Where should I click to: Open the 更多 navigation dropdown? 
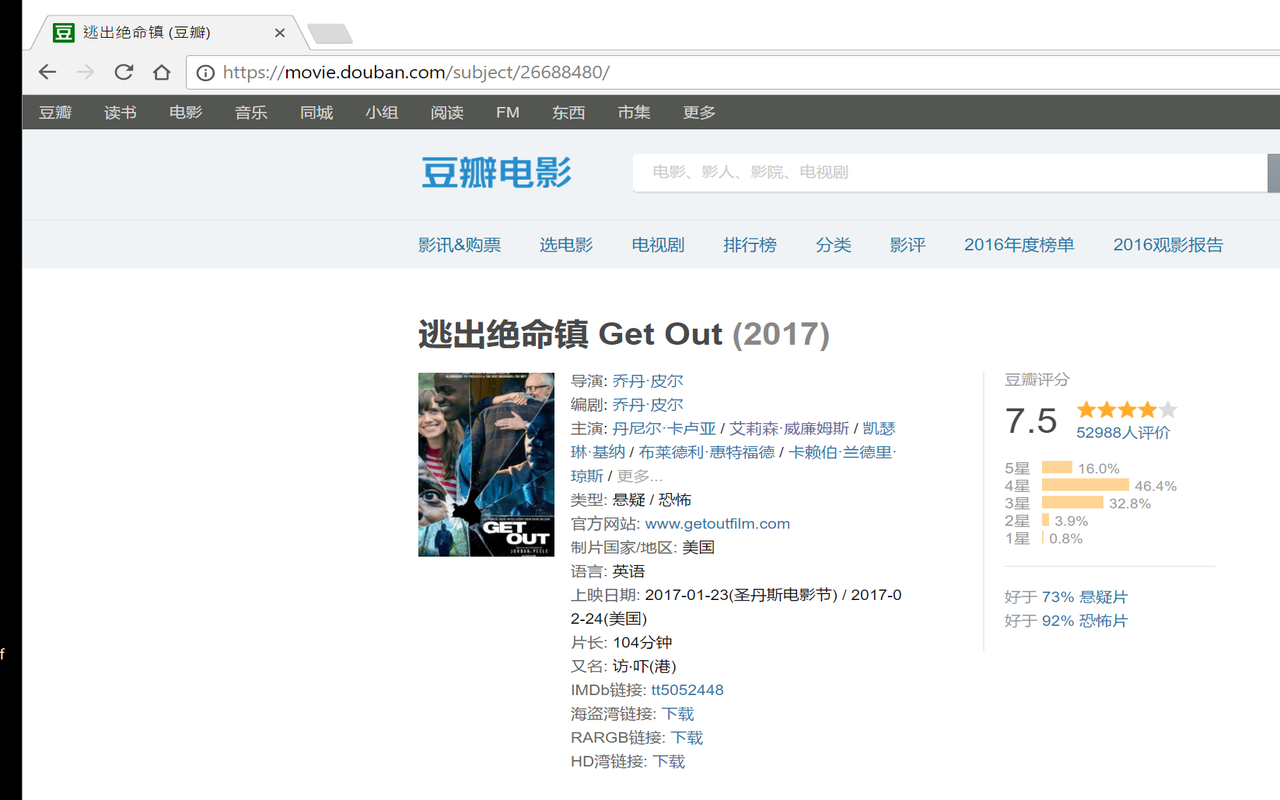(x=699, y=112)
